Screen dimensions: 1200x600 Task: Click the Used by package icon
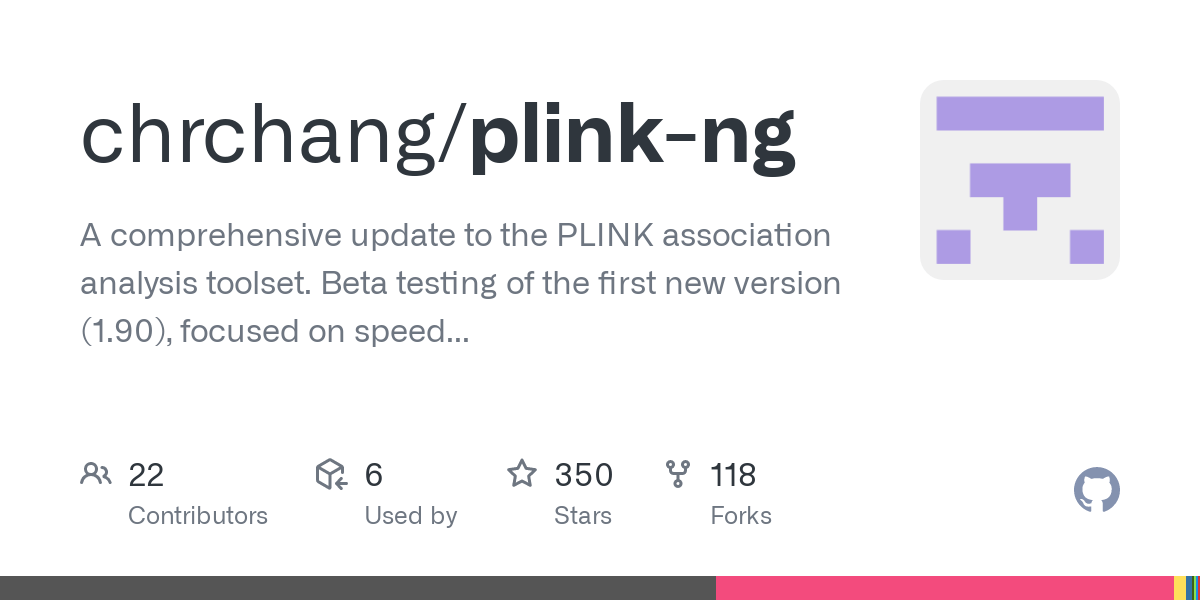tap(331, 474)
